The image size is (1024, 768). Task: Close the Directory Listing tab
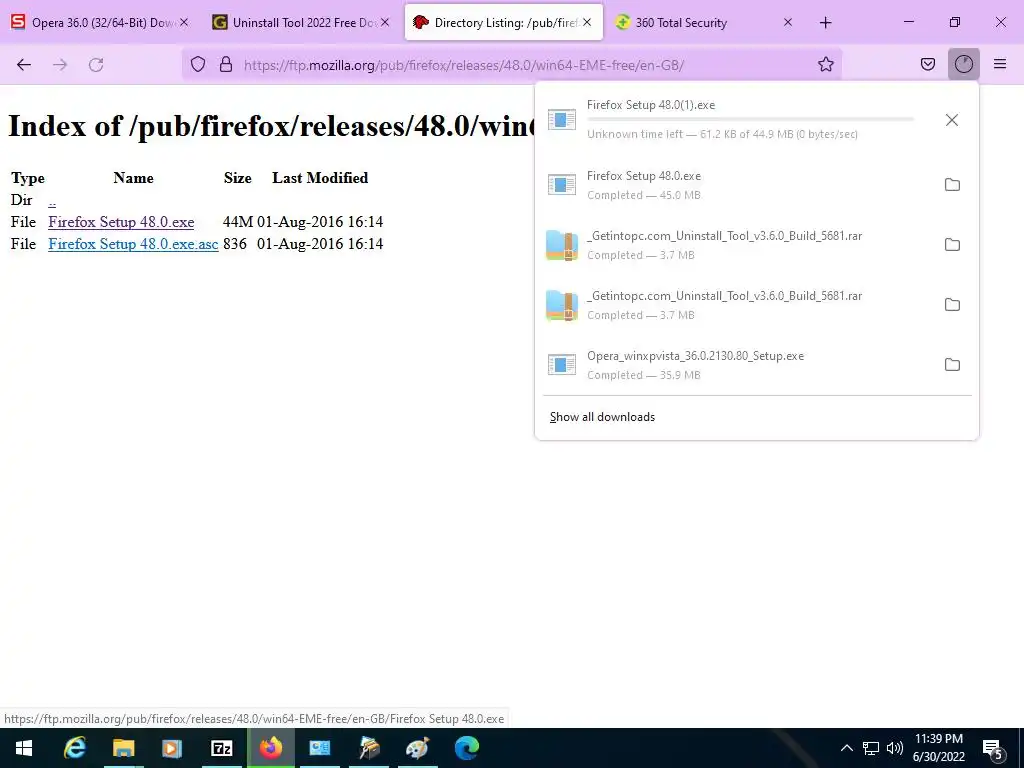point(587,22)
